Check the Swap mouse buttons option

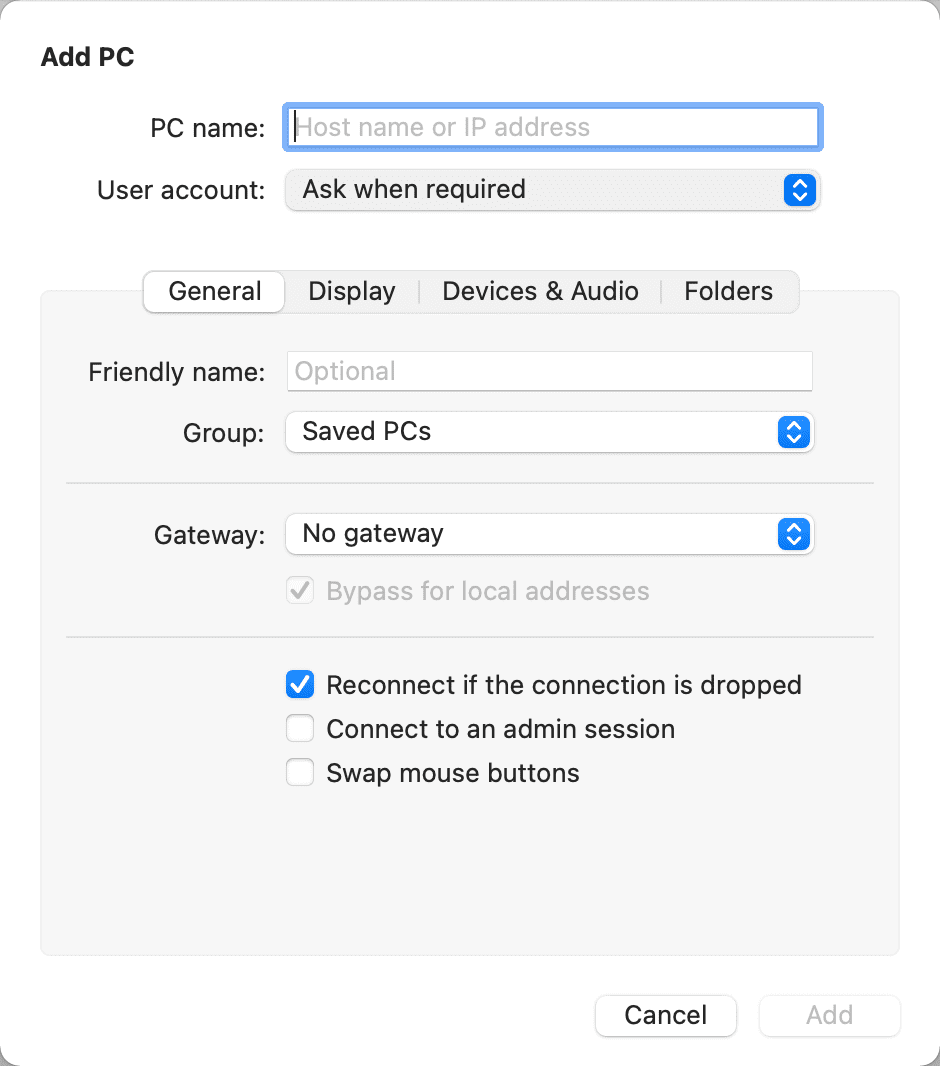(300, 772)
